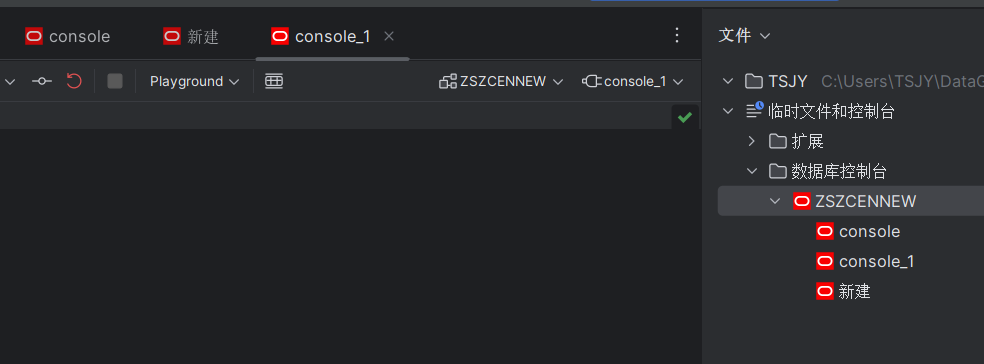Collapse the ZSZCENNEW tree node
Screen dimensions: 984x364
[776, 201]
